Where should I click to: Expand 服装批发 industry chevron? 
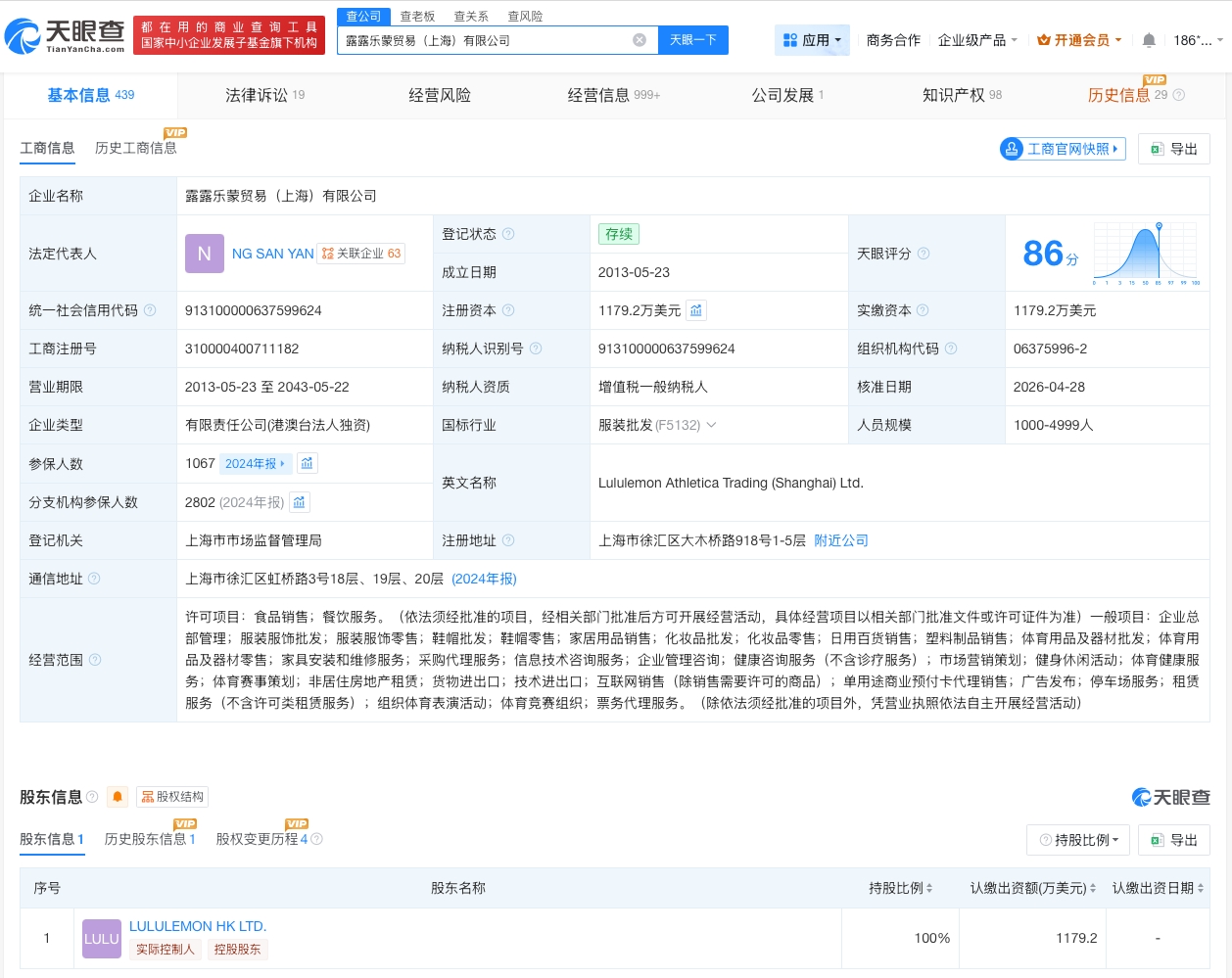tap(711, 425)
